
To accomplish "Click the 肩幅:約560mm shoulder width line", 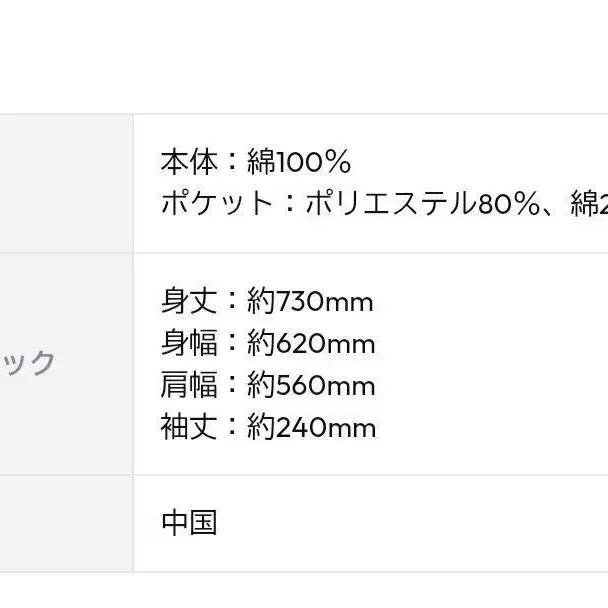I will [x=268, y=385].
